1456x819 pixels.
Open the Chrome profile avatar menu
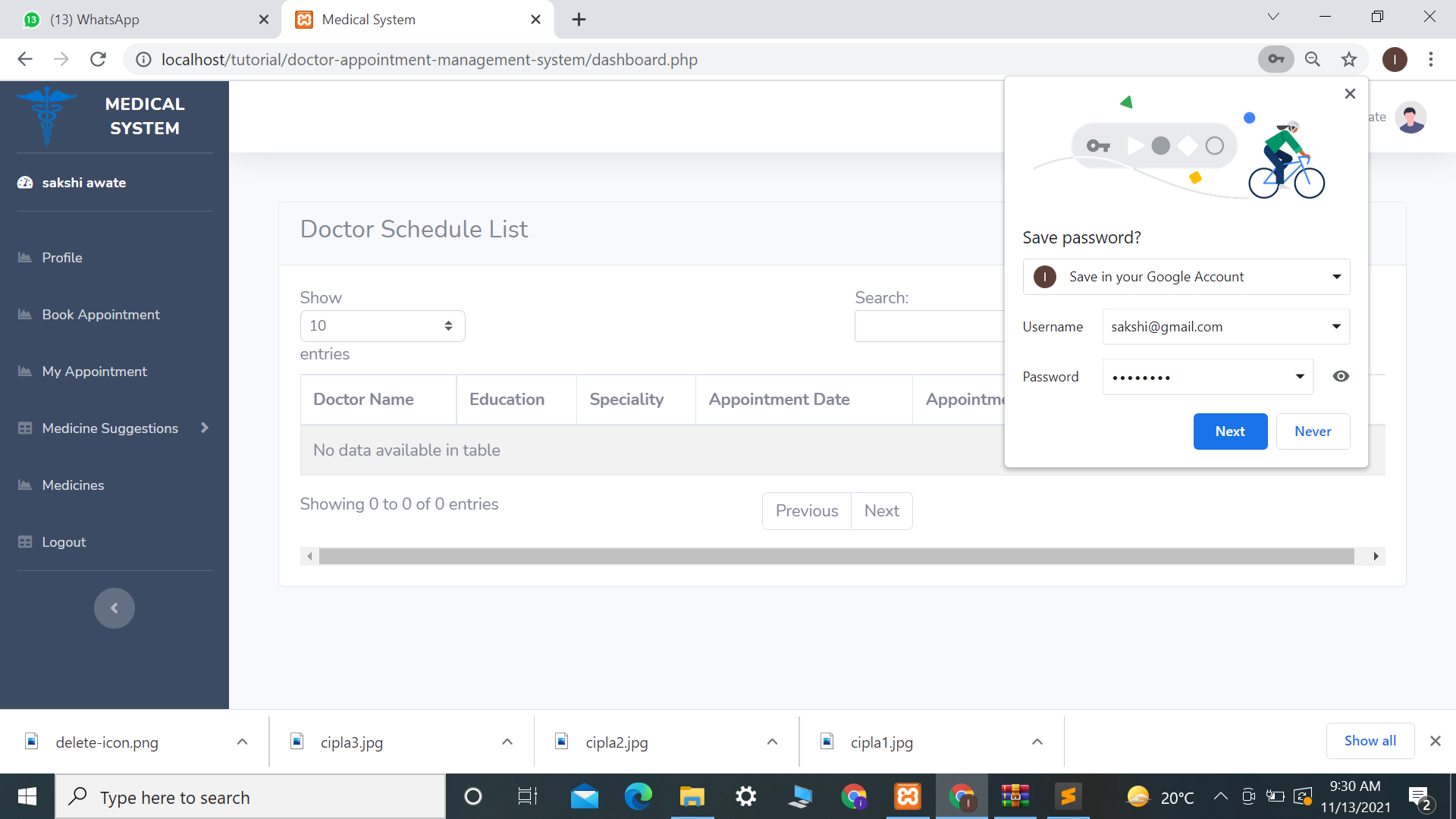click(x=1394, y=59)
